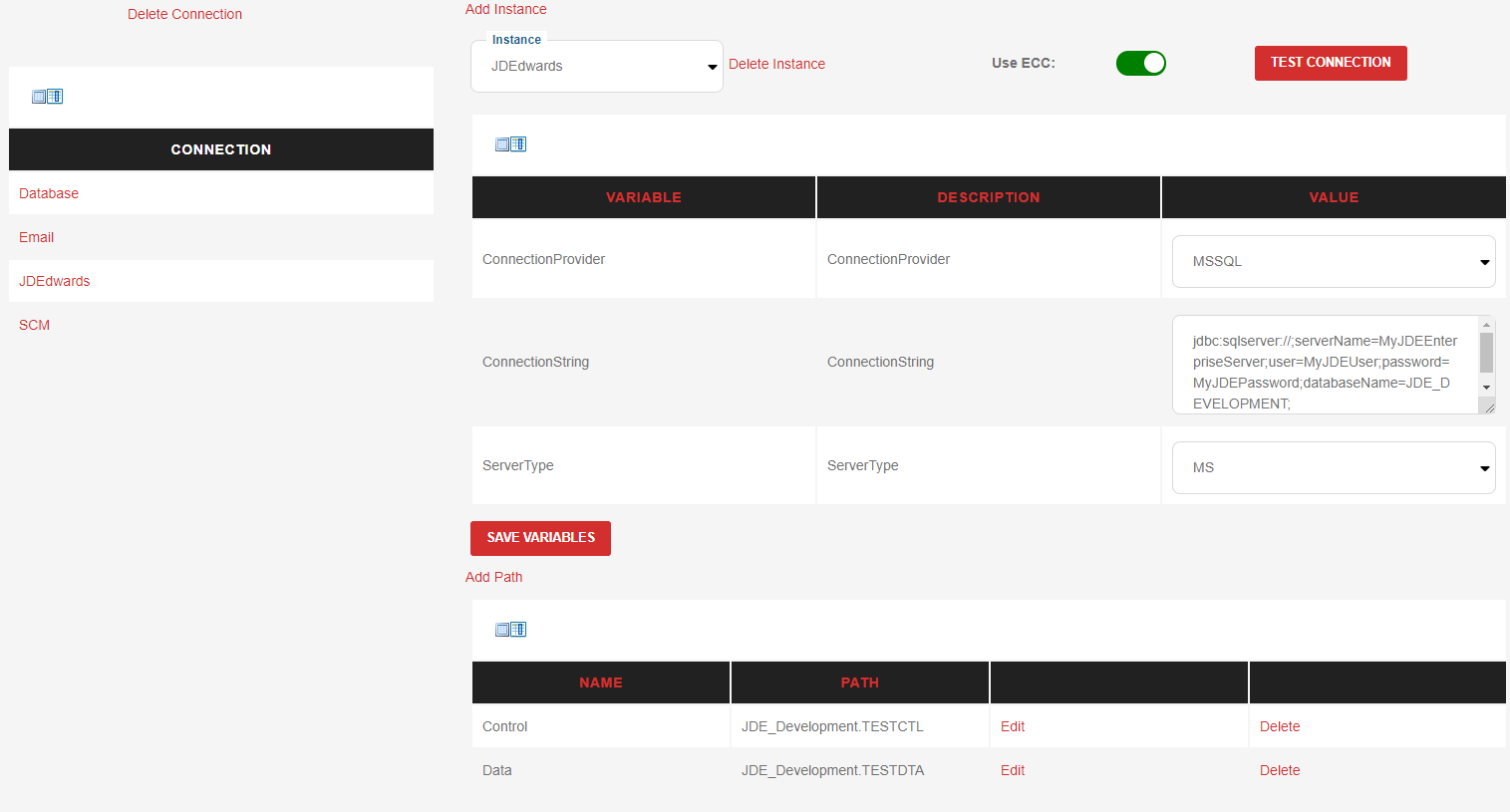Click ConnectionString description cell
The width and height of the screenshot is (1510, 812).
point(989,362)
